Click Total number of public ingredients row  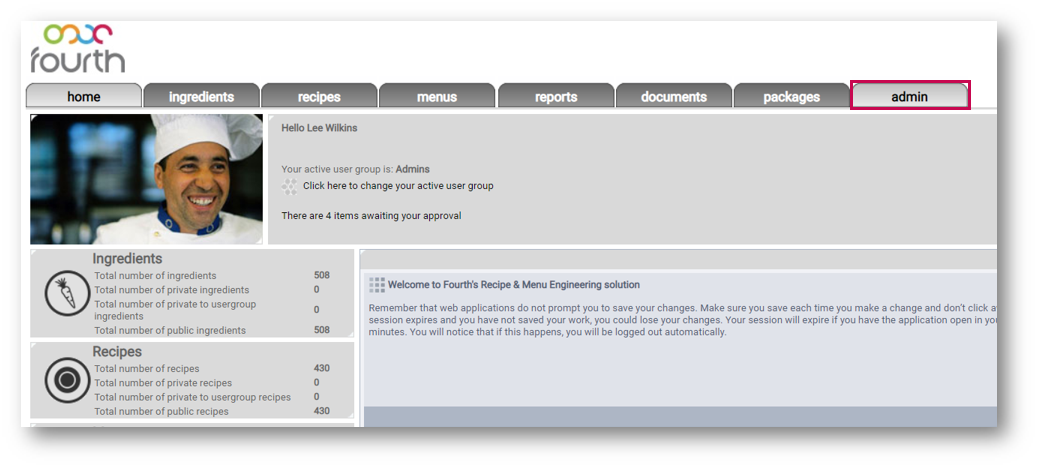[x=212, y=331]
